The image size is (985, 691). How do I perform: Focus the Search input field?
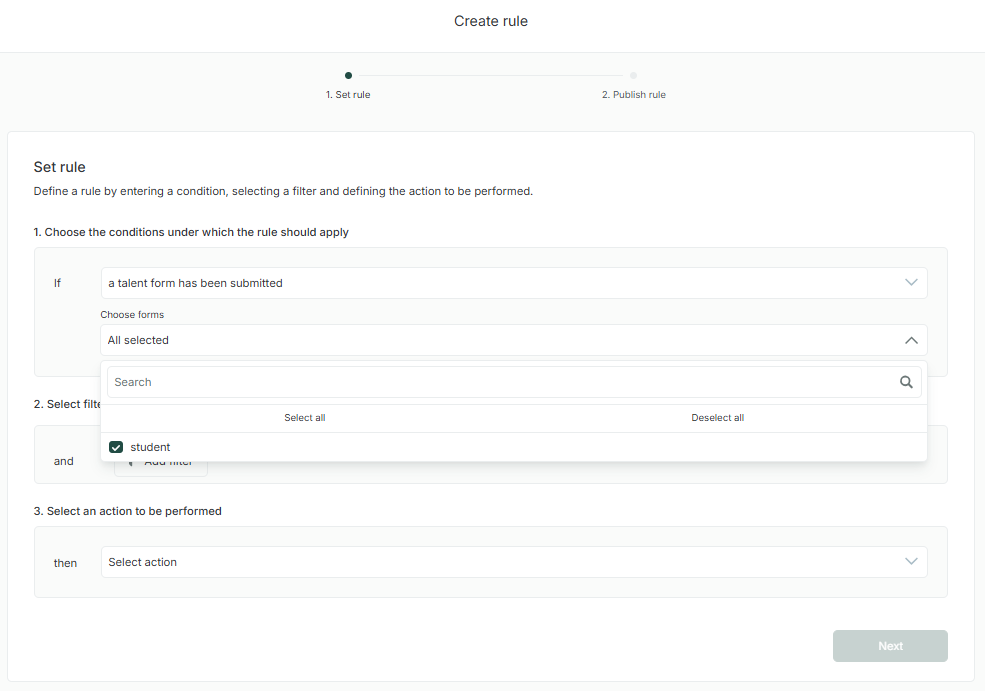pos(500,382)
